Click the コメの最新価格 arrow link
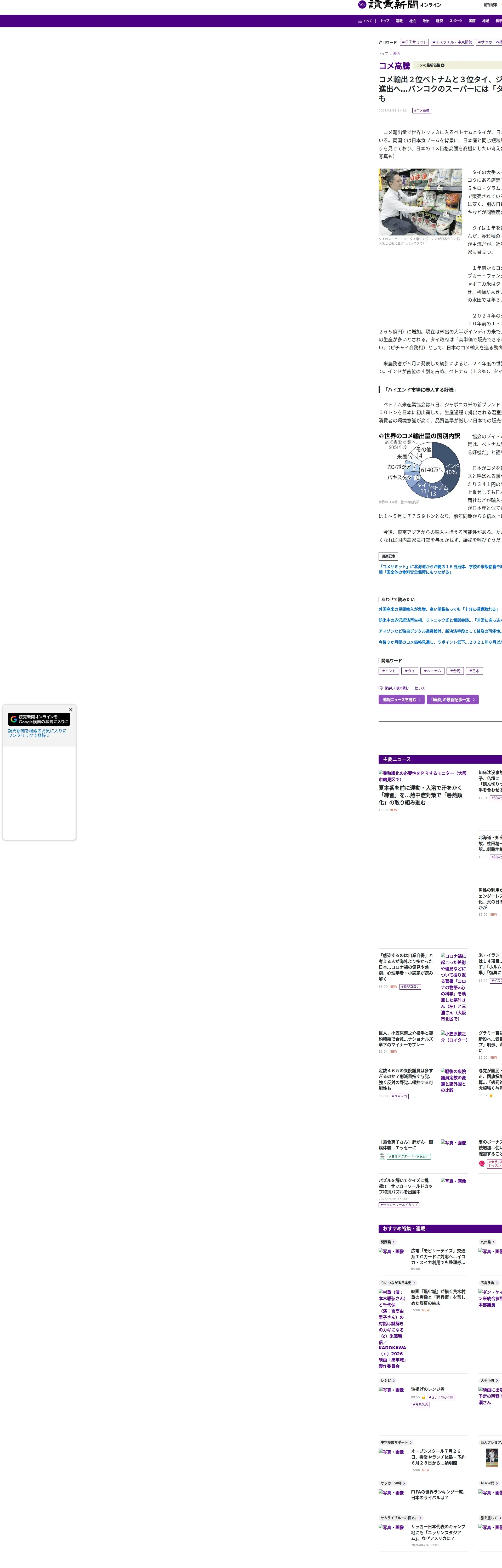The height and width of the screenshot is (1568, 502). pos(430,65)
